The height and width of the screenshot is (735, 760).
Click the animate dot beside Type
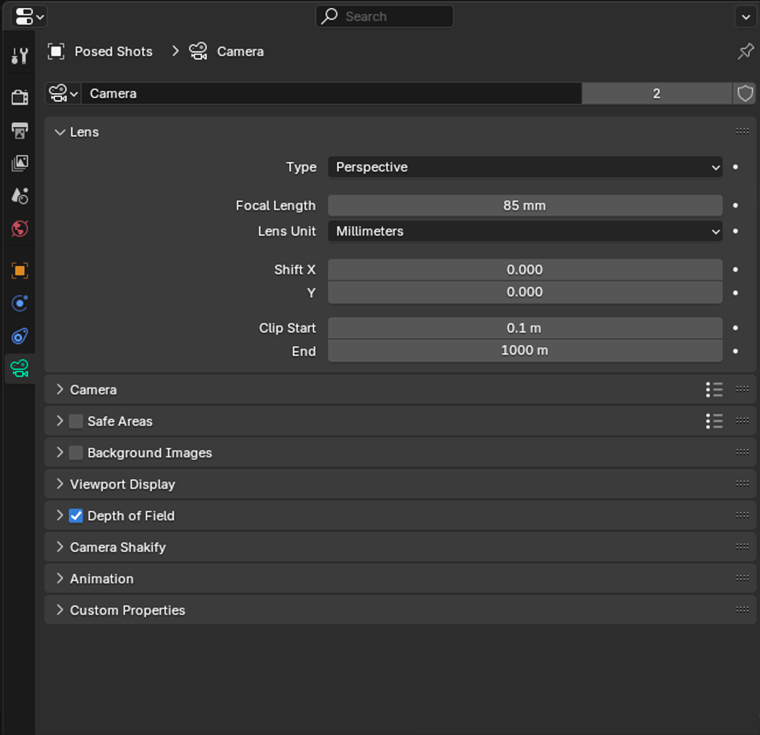735,167
